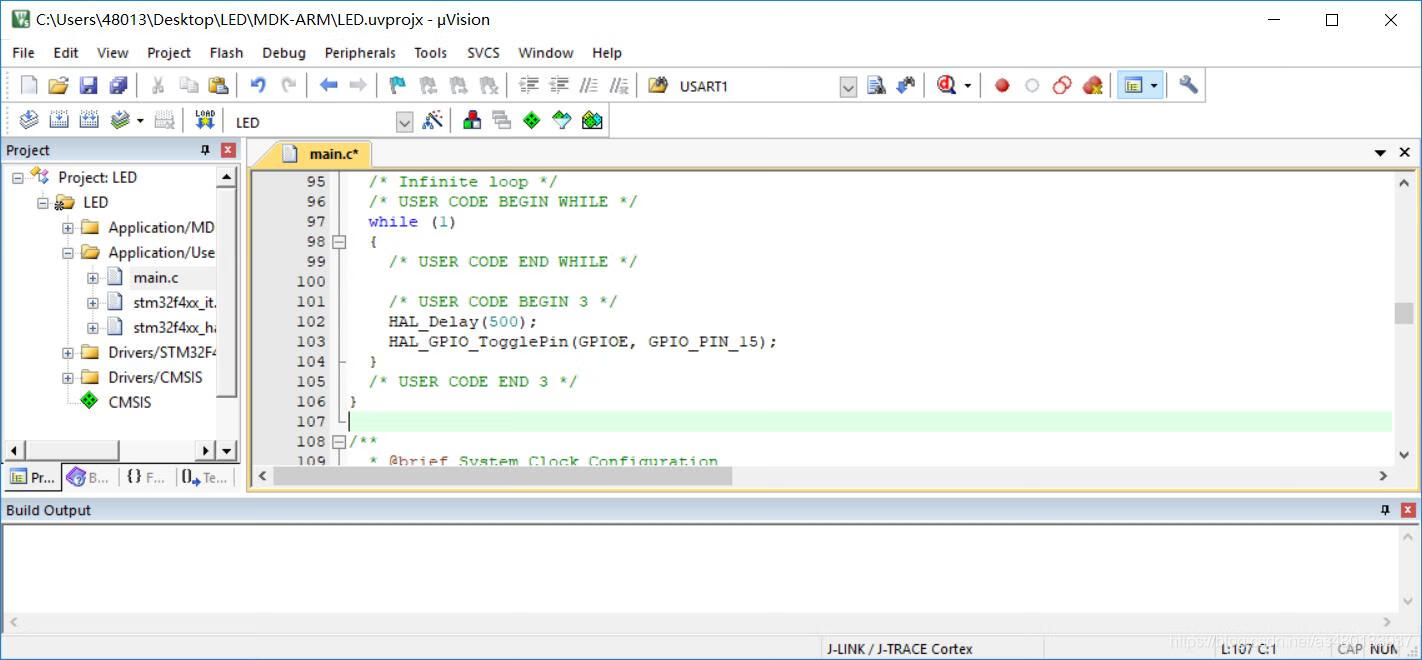Toggle the bookmark flag icon in the toolbar

point(397,86)
